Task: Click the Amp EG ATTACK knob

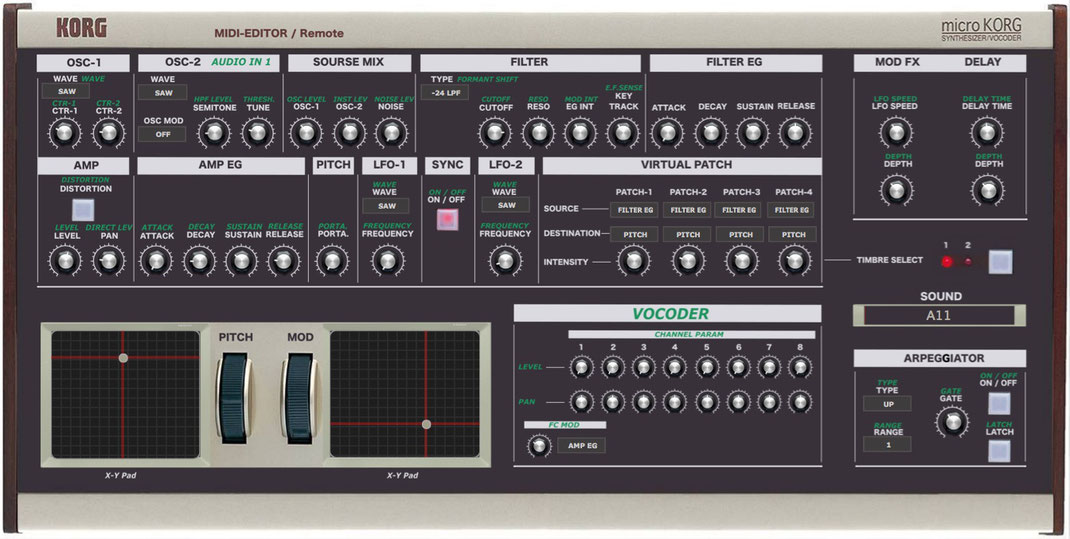Action: [156, 261]
